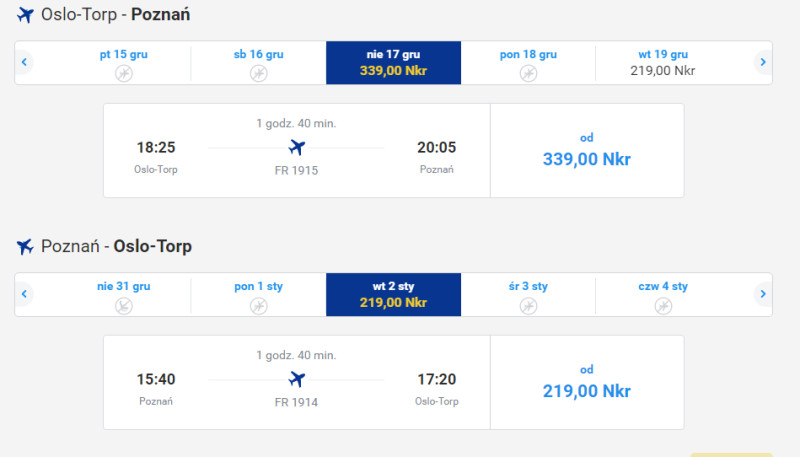
Task: Choose the 339,00 Nkr outbound fare
Action: tap(587, 150)
